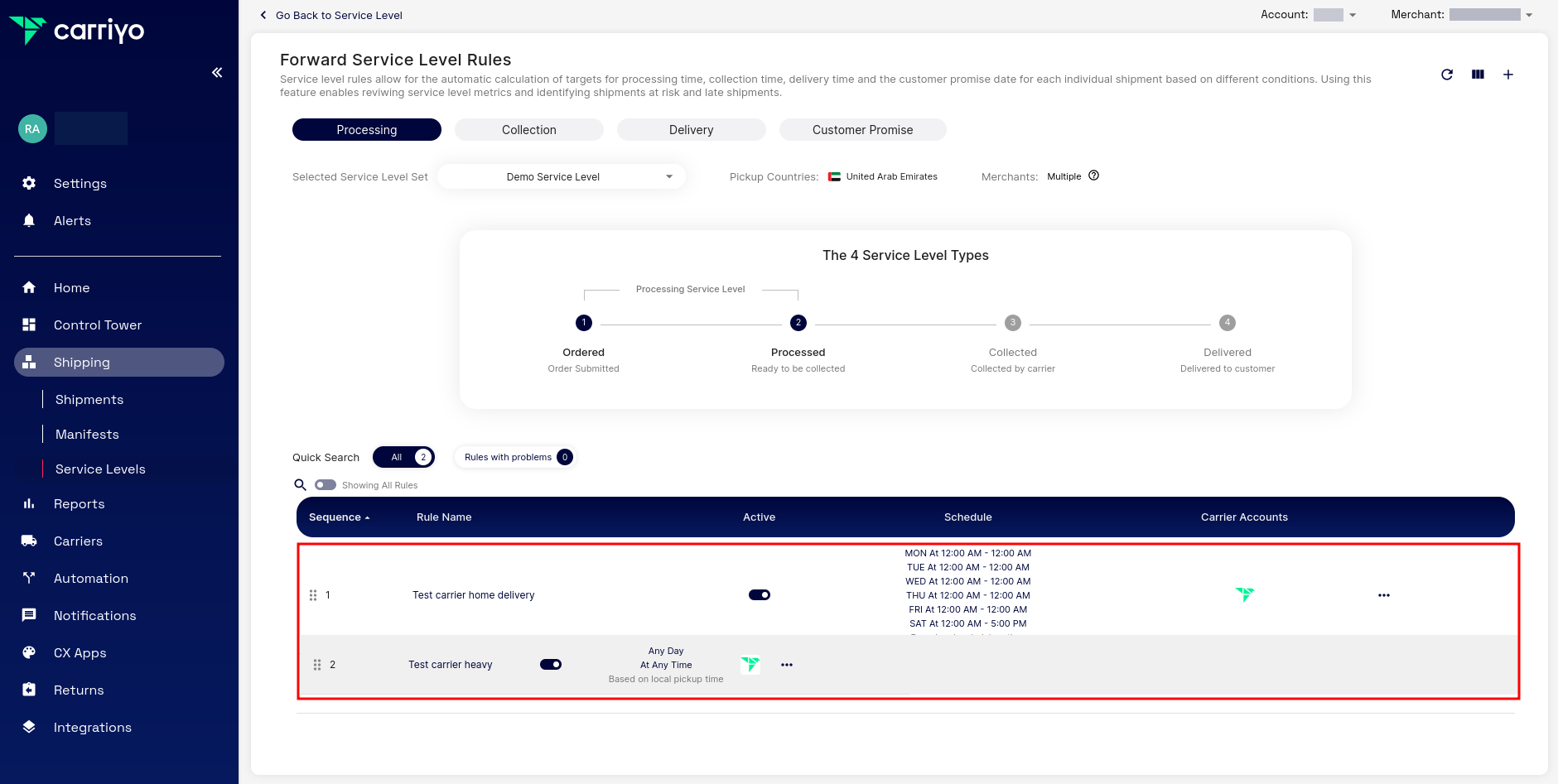Click the help icon next to Merchants

[1093, 176]
